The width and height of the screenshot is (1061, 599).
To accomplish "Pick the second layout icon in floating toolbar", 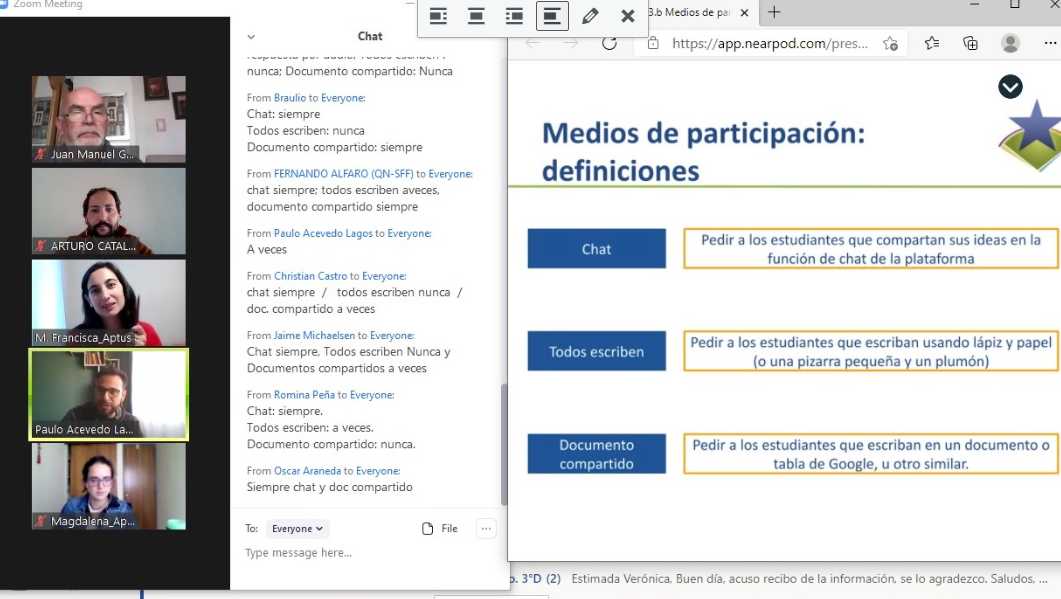I will (476, 16).
